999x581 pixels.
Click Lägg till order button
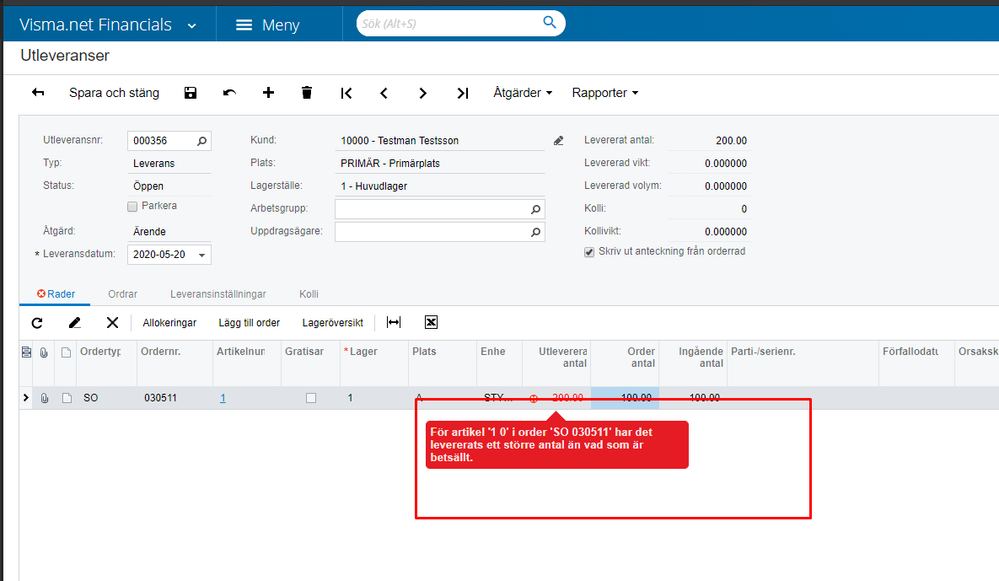(x=249, y=323)
